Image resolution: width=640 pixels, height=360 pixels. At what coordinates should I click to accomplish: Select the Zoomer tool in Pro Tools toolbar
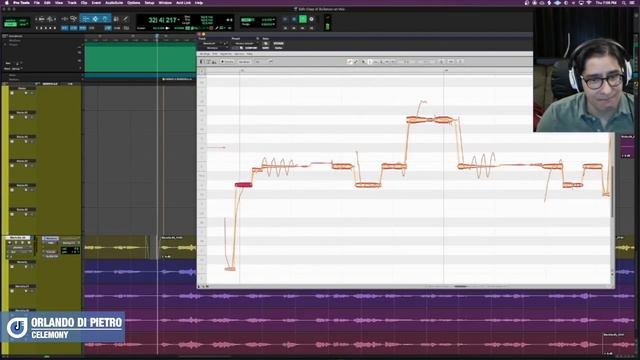tap(73, 19)
